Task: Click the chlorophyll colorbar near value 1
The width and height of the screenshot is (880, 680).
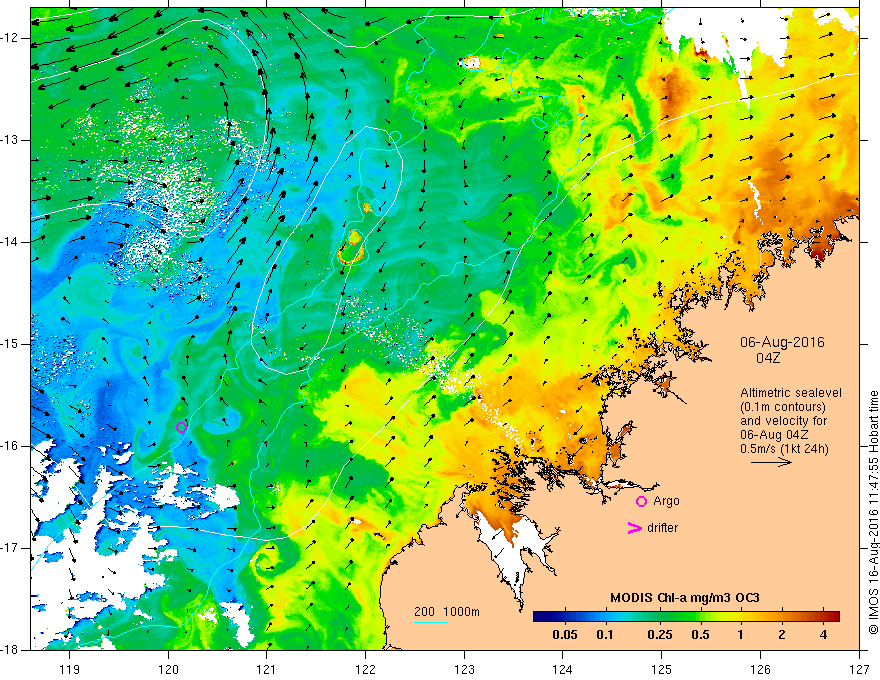Action: tap(741, 617)
